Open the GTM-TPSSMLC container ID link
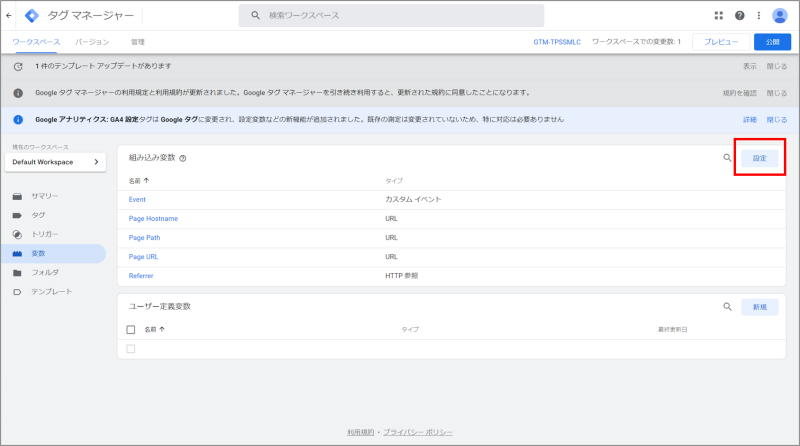The height and width of the screenshot is (446, 800). tap(557, 42)
